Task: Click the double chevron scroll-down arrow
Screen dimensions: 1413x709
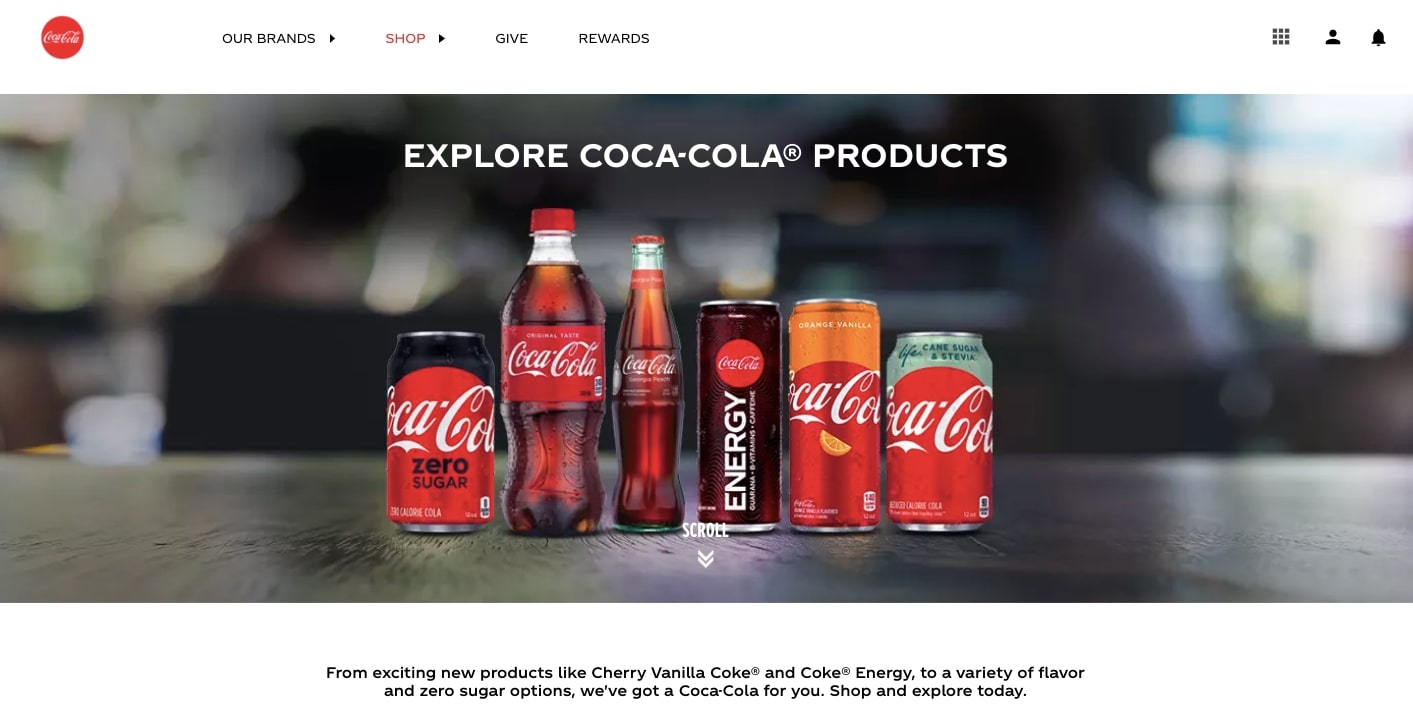Action: point(706,559)
